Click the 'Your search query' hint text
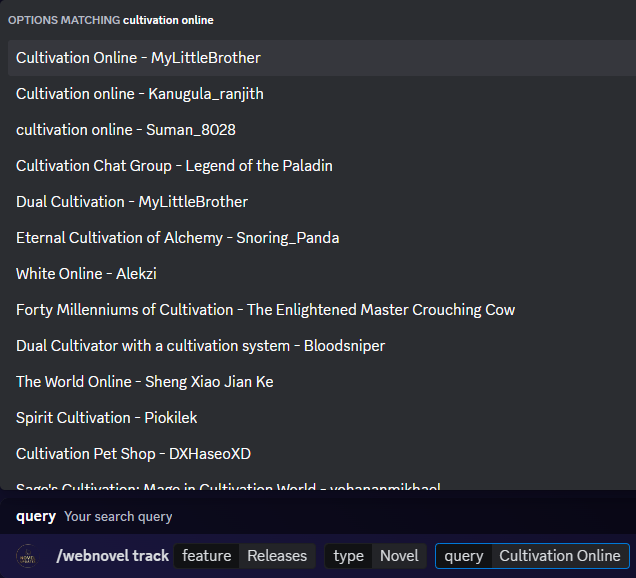Viewport: 636px width, 578px height. (x=118, y=517)
